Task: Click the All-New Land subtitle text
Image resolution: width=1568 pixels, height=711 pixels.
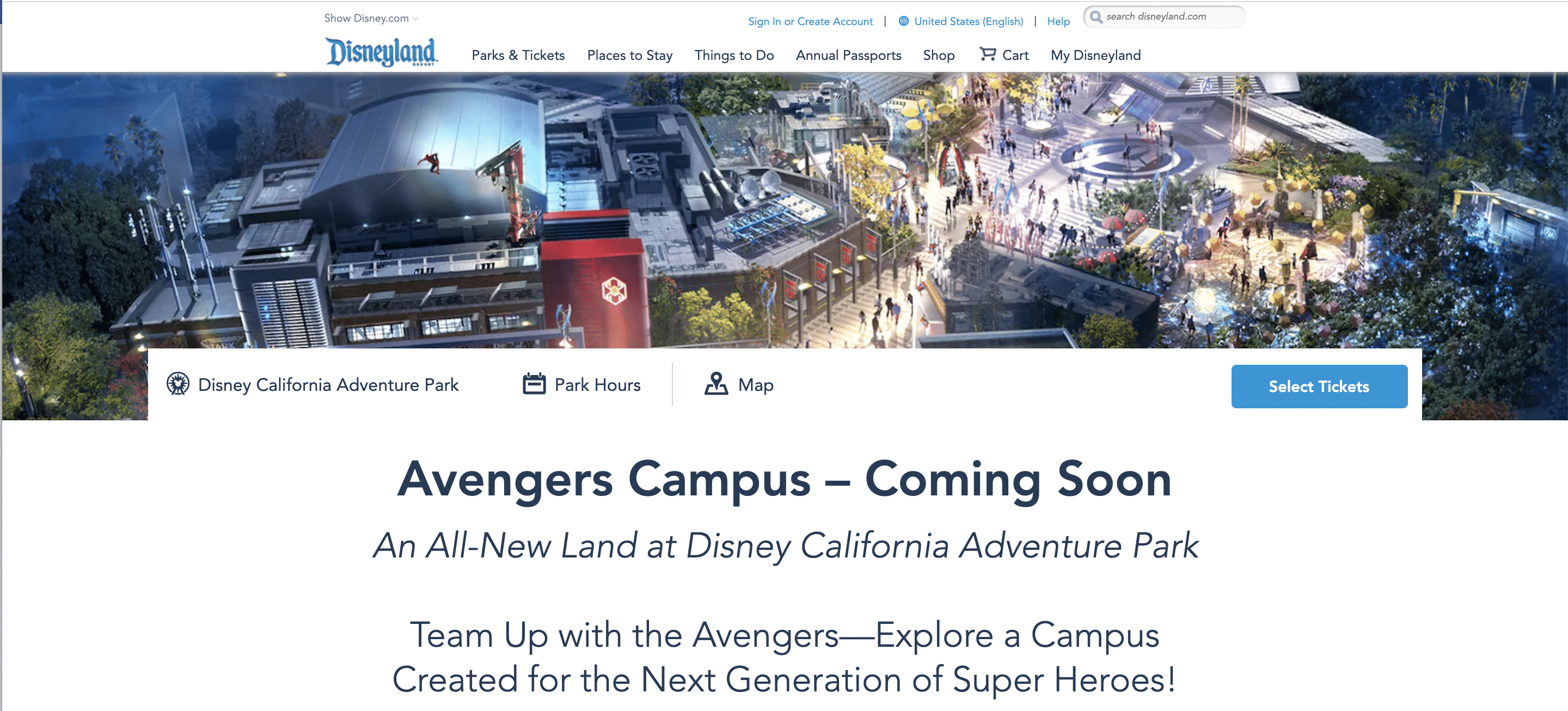Action: pyautogui.click(x=785, y=545)
